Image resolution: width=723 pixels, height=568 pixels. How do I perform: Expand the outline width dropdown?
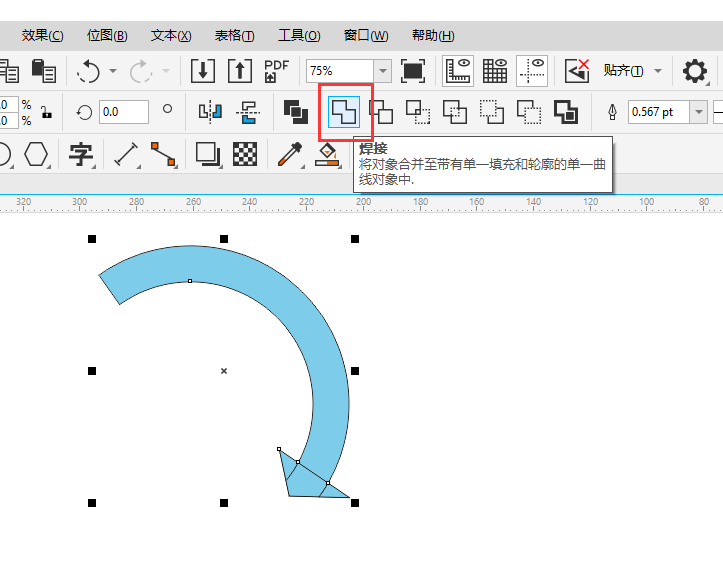[x=698, y=112]
